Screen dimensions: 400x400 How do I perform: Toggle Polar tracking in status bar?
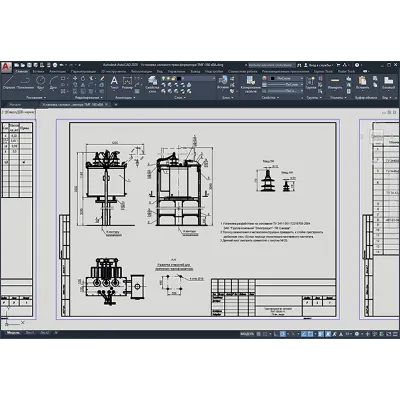pos(283,334)
